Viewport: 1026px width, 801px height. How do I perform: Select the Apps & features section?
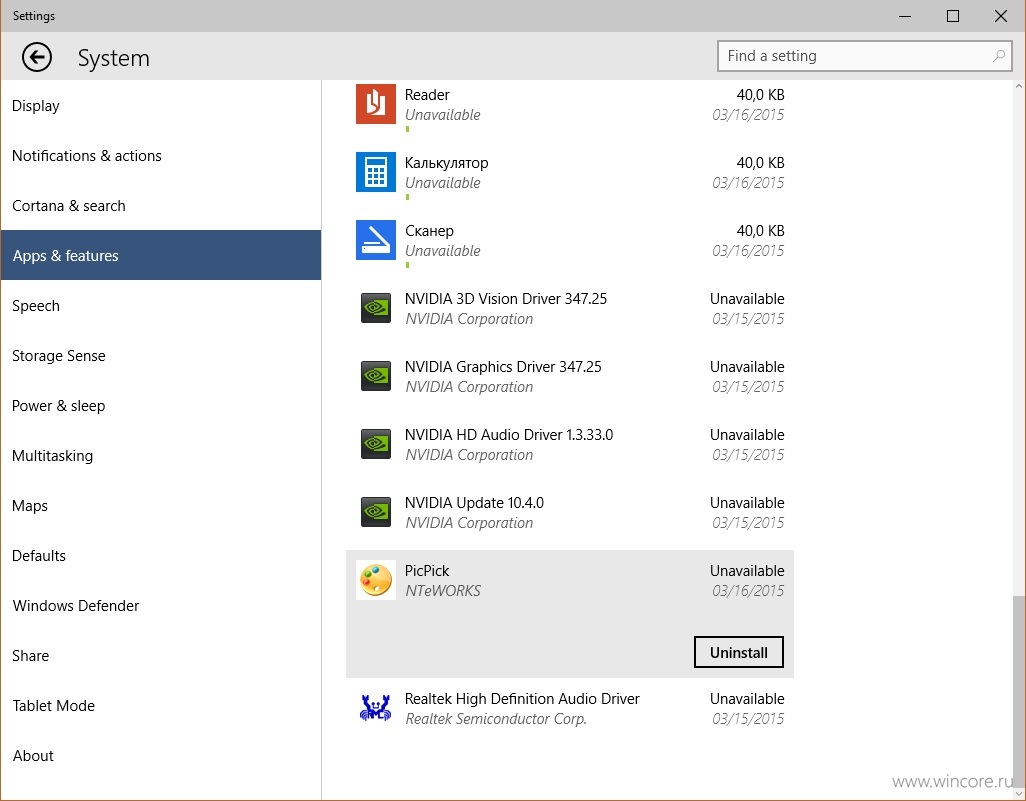[x=161, y=255]
